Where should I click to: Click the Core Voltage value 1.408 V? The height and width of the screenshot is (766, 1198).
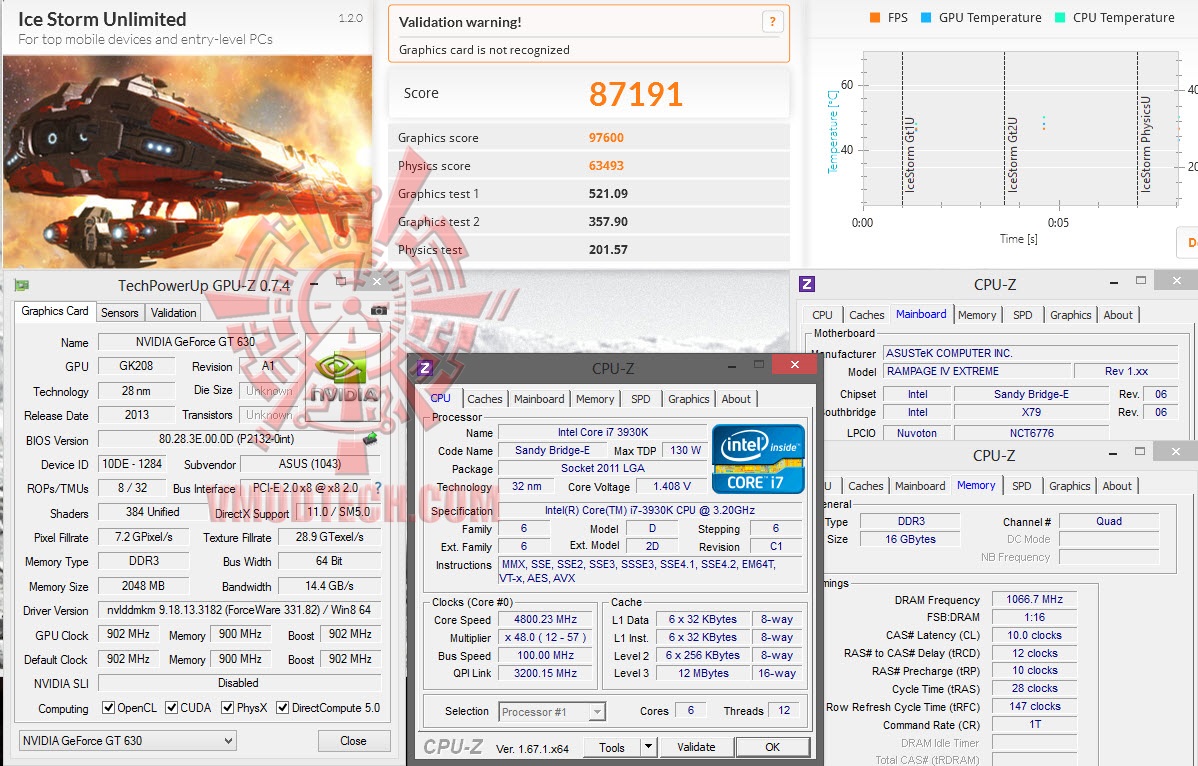pos(672,486)
